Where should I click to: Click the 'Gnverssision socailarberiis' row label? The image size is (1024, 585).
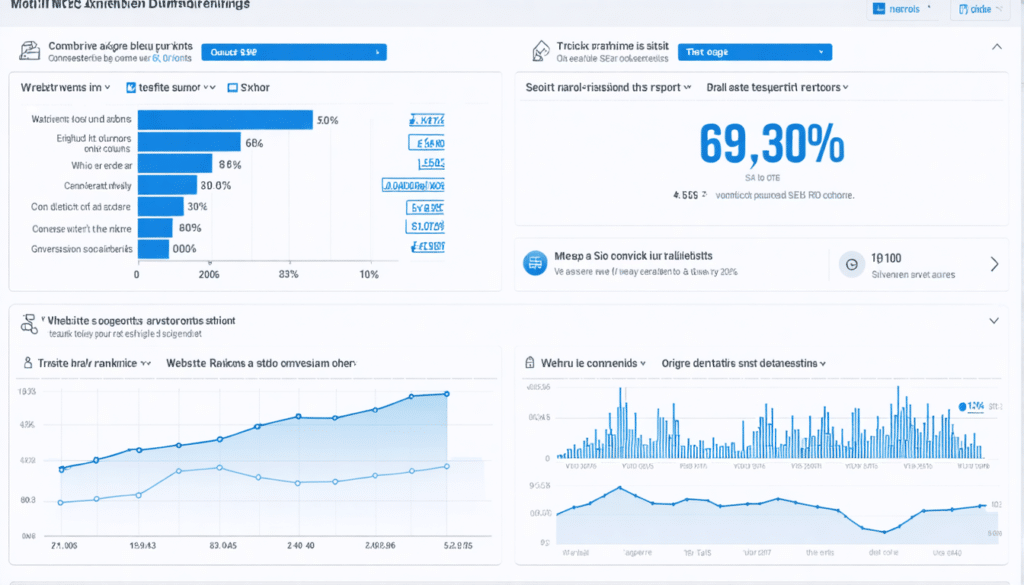82,249
